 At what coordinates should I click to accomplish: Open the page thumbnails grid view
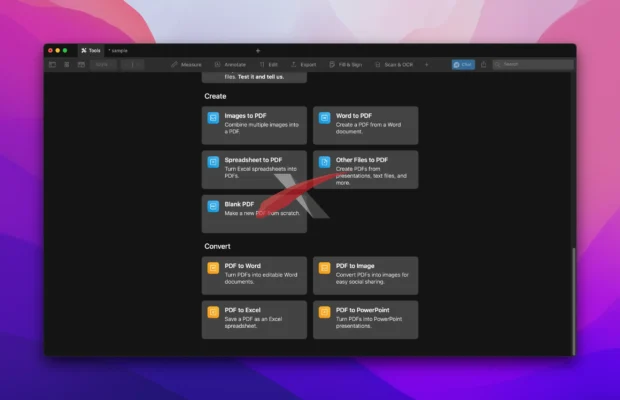(66, 64)
